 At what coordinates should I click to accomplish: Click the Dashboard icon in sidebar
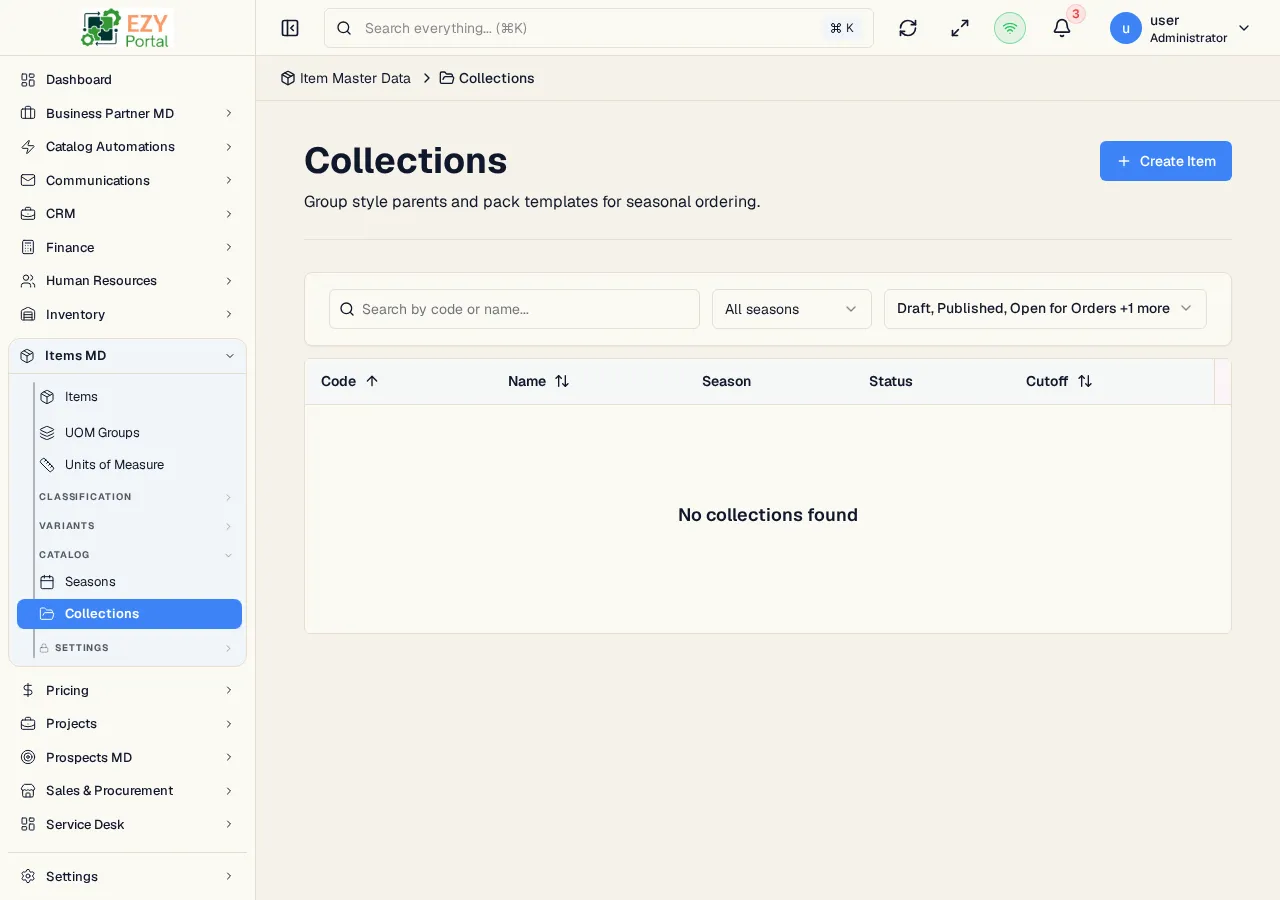point(28,80)
